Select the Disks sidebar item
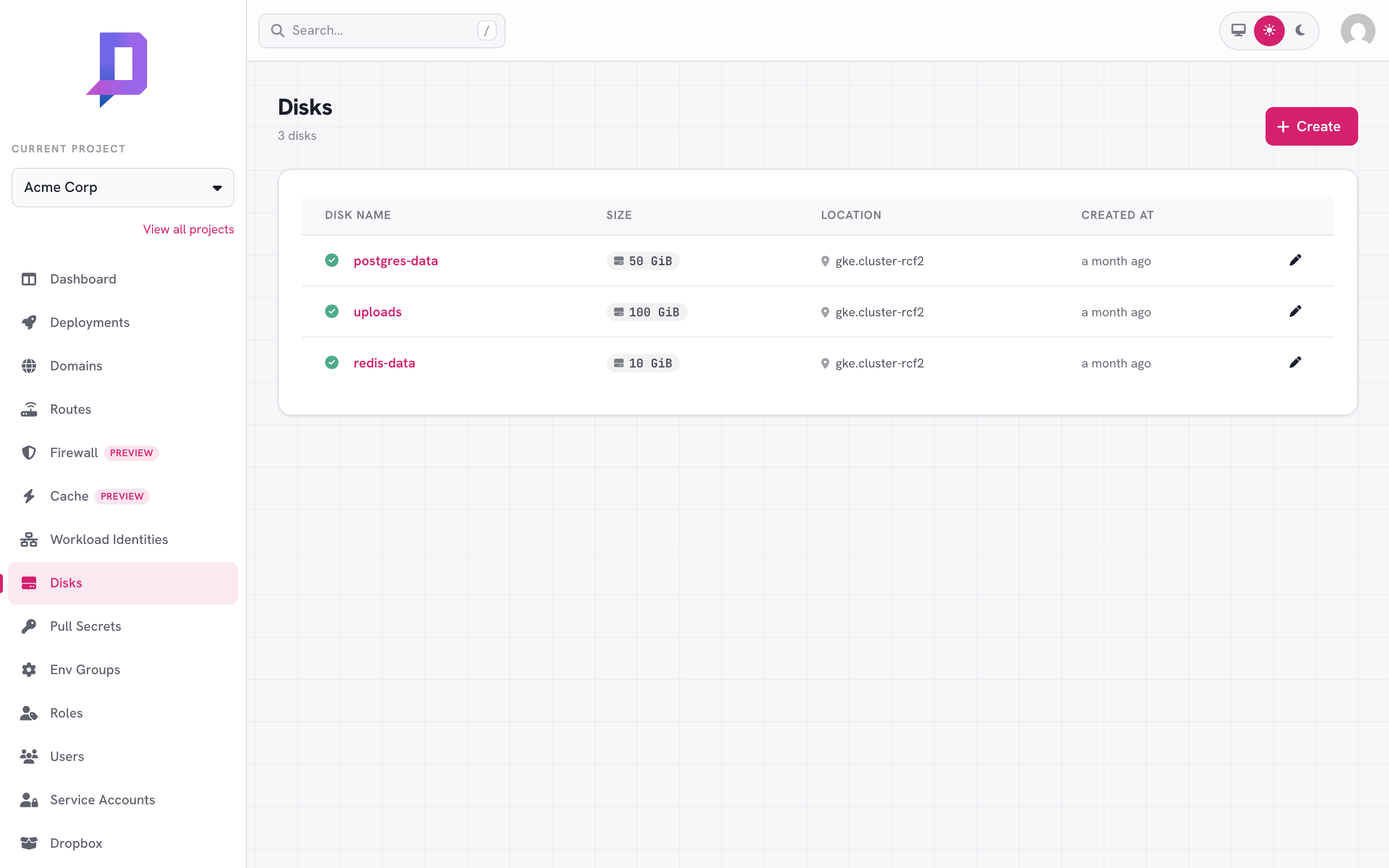This screenshot has width=1389, height=868. (x=123, y=583)
